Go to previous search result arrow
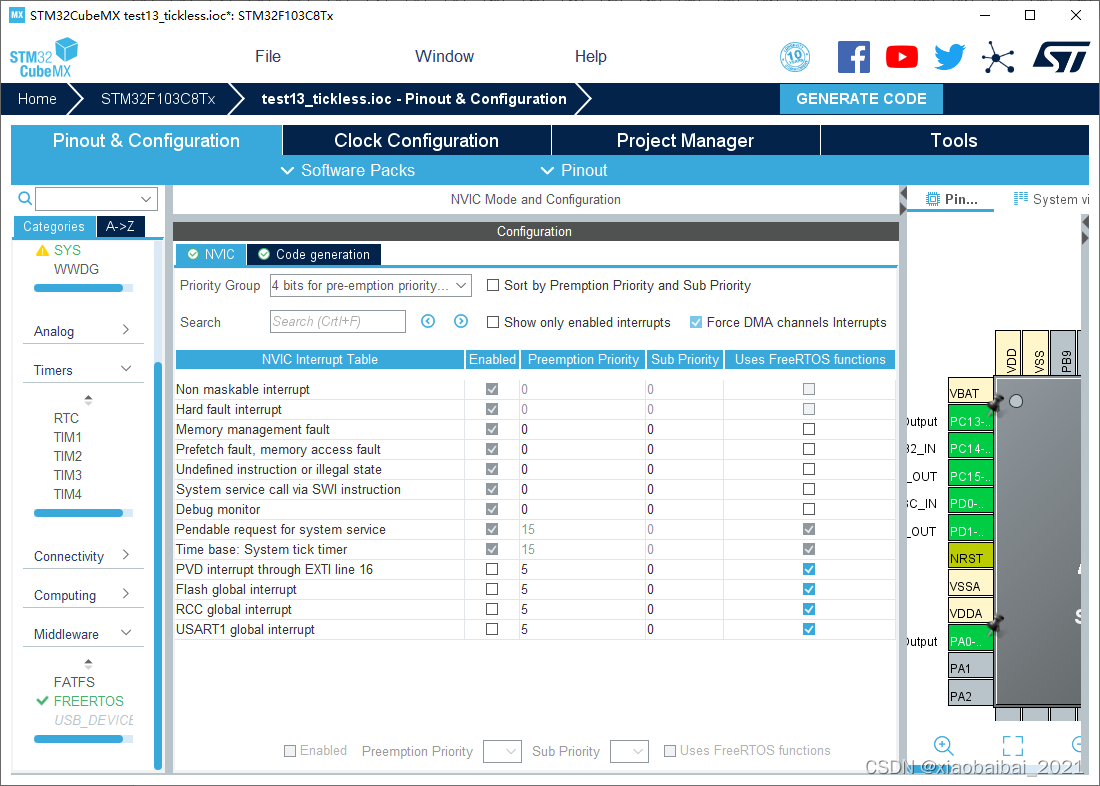 pos(428,321)
